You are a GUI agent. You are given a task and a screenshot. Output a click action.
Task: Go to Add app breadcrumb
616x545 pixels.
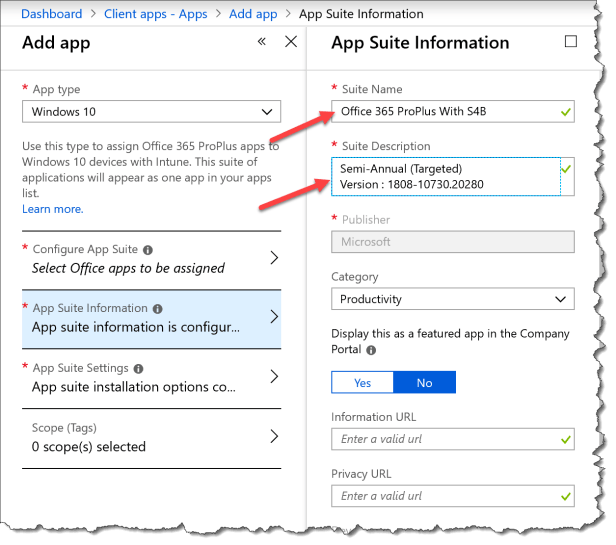[253, 14]
